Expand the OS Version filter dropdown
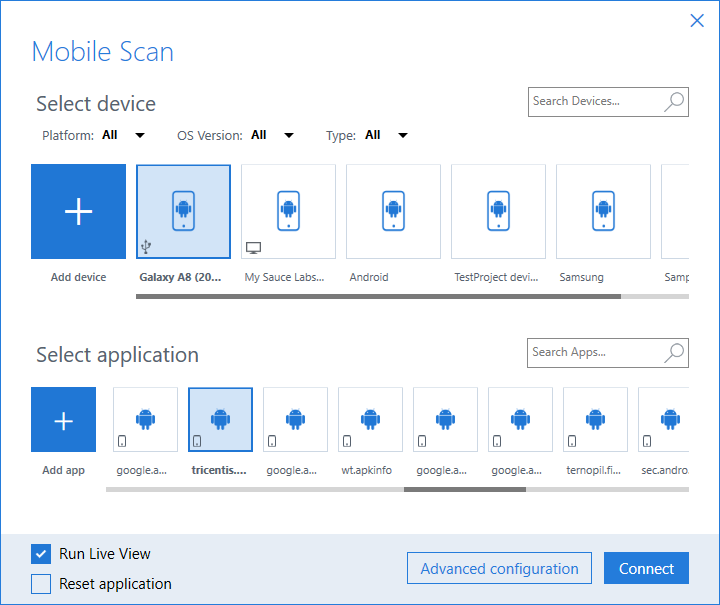The height and width of the screenshot is (605, 720). pos(288,135)
